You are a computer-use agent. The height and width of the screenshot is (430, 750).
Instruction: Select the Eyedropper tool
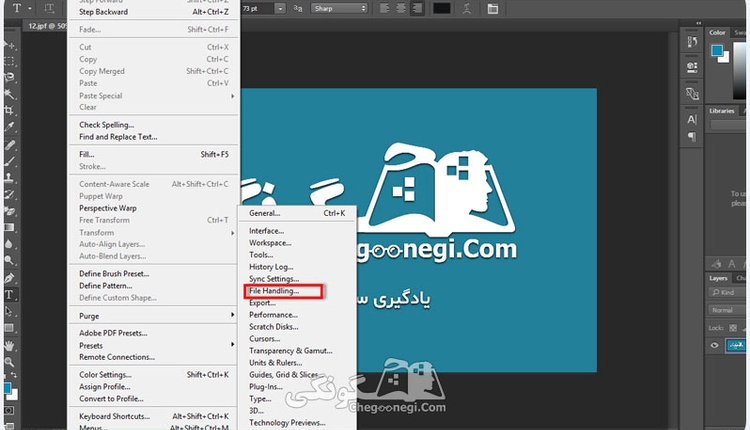click(9, 127)
